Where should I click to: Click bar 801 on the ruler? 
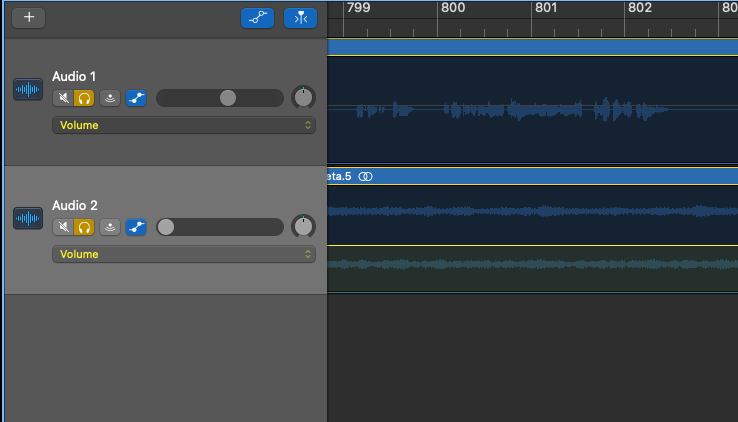(546, 8)
